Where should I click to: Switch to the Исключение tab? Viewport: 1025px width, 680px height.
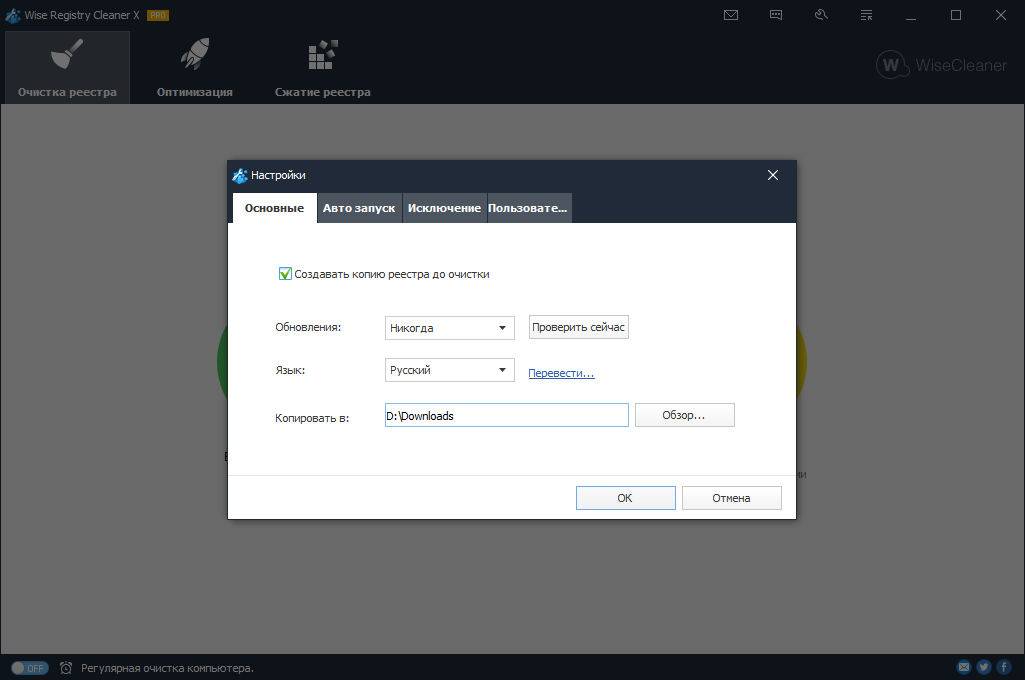[x=445, y=208]
